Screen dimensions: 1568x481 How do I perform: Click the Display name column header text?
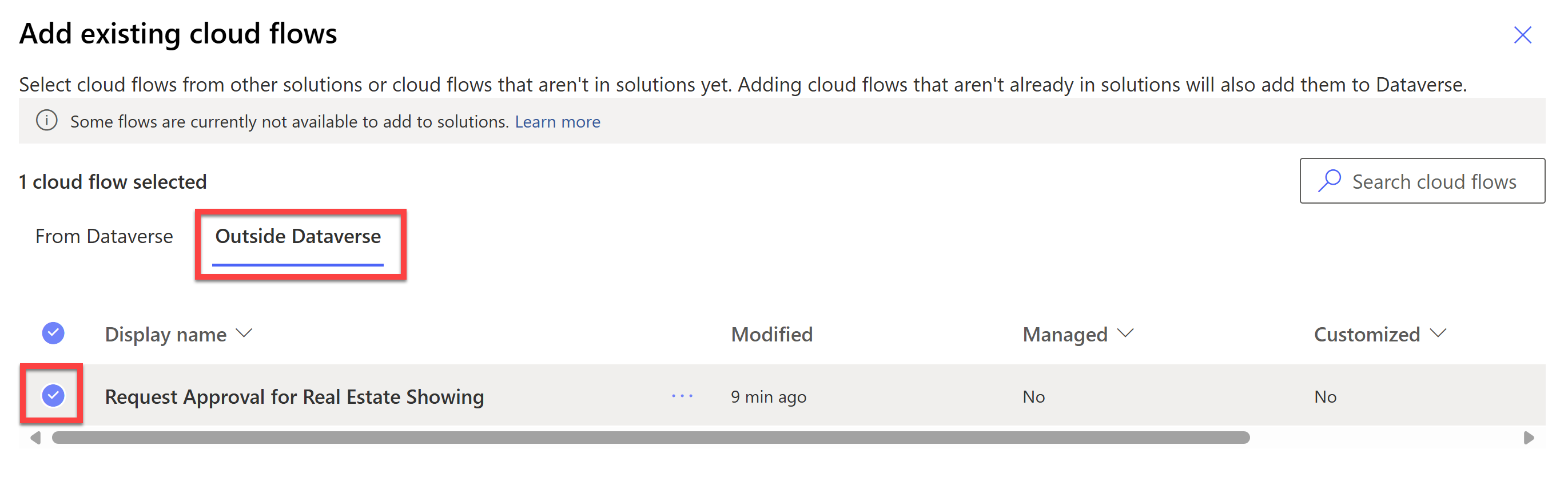tap(166, 334)
